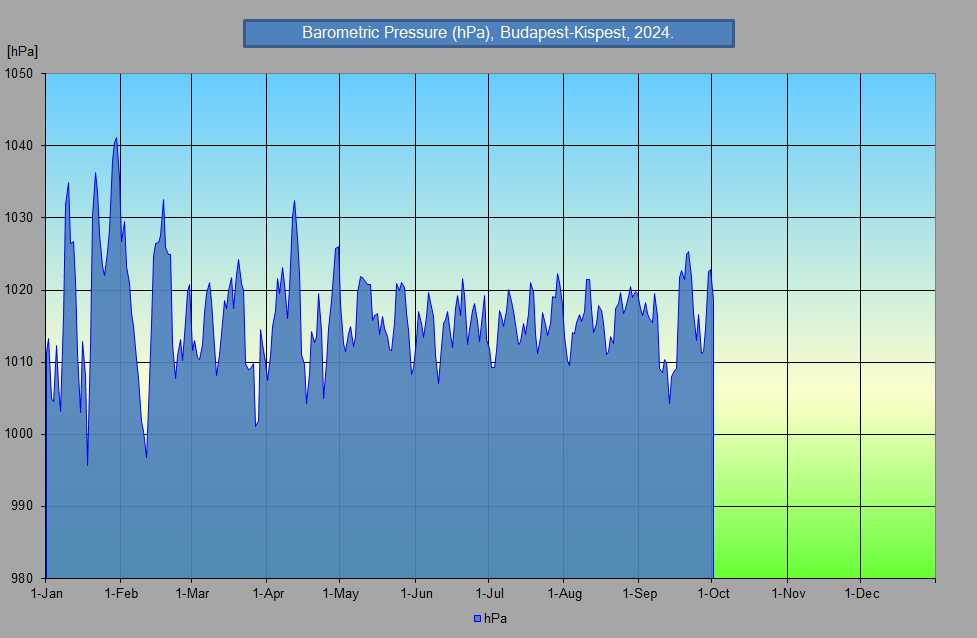The height and width of the screenshot is (638, 977).
Task: Select the 1030 y-axis tick label
Action: point(19,218)
